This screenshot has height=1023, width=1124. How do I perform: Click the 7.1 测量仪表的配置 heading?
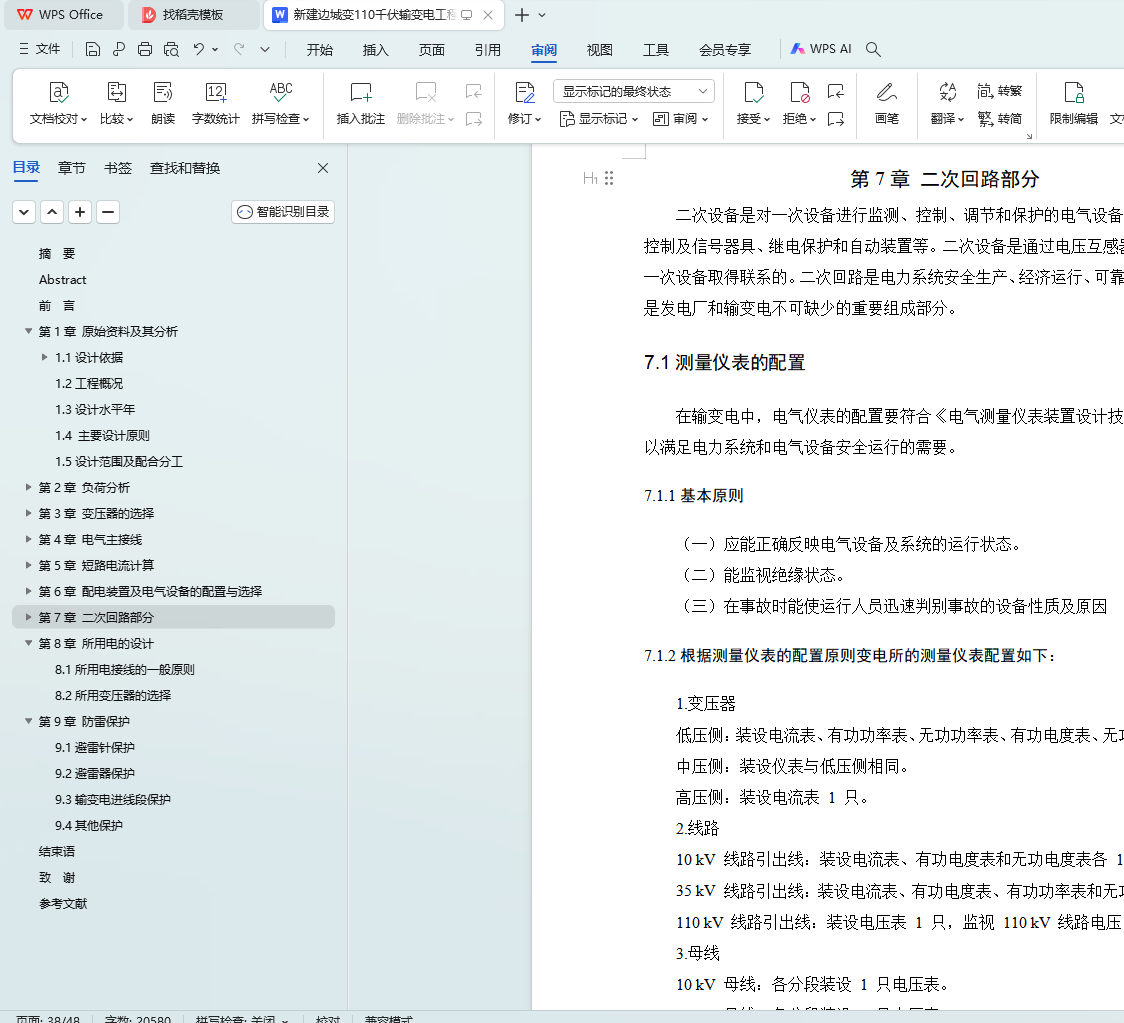pyautogui.click(x=724, y=363)
